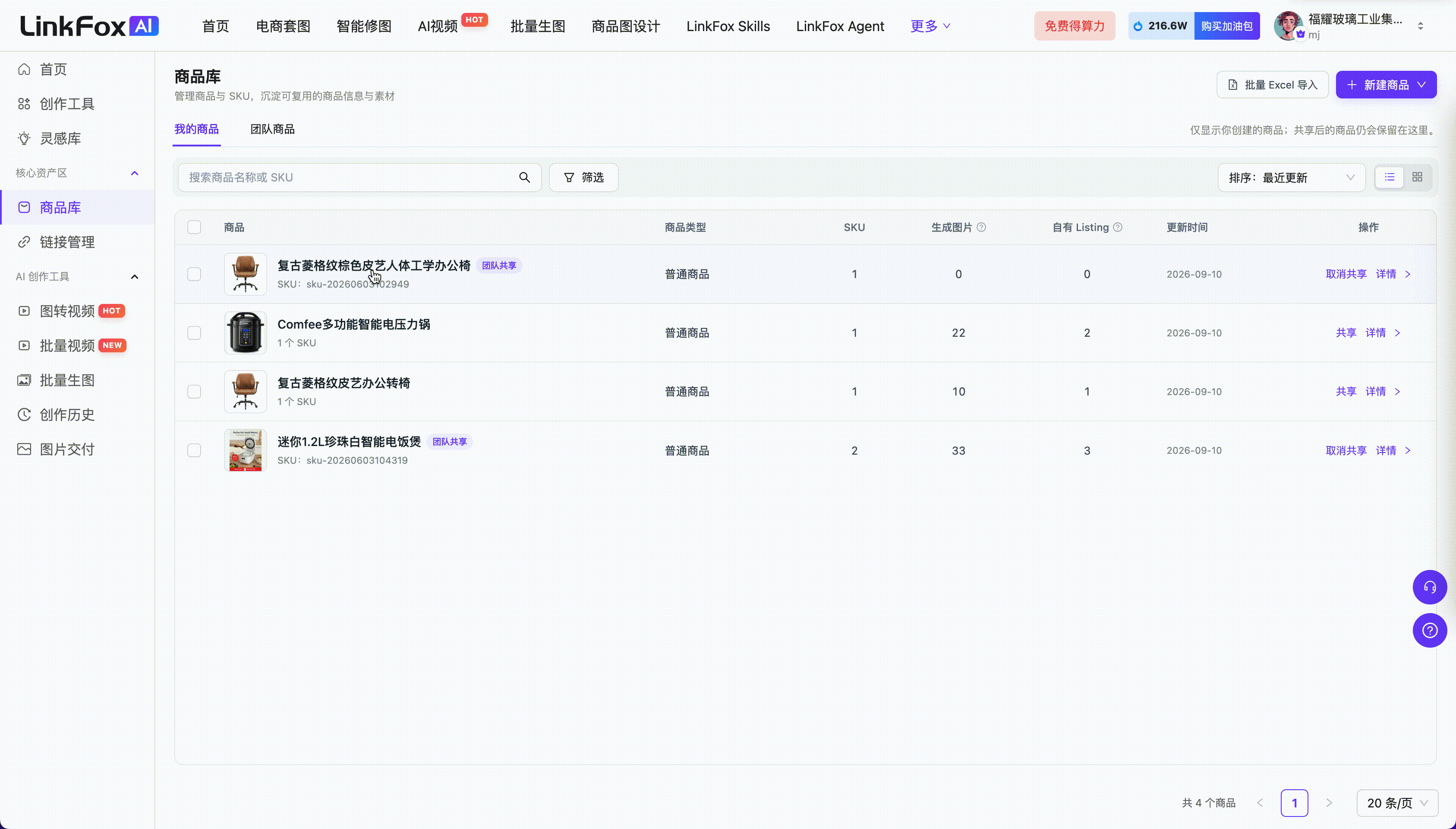This screenshot has width=1456, height=829.
Task: Click the 生成图片 info tooltip icon
Action: [981, 227]
